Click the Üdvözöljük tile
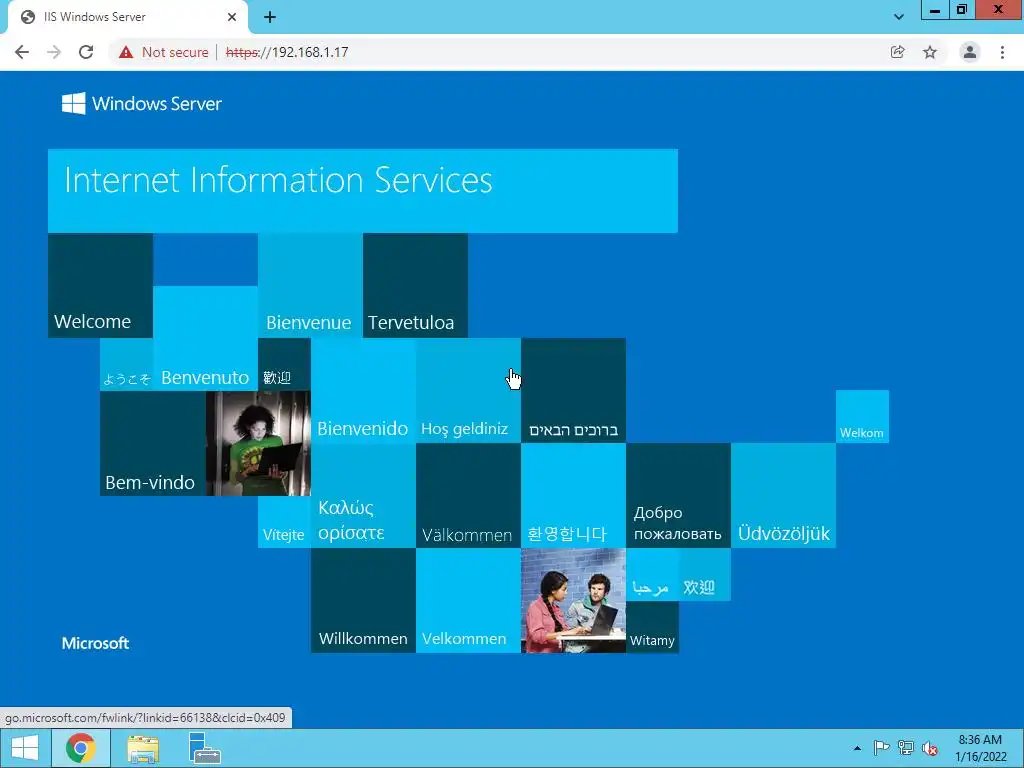The image size is (1024, 768). click(784, 496)
